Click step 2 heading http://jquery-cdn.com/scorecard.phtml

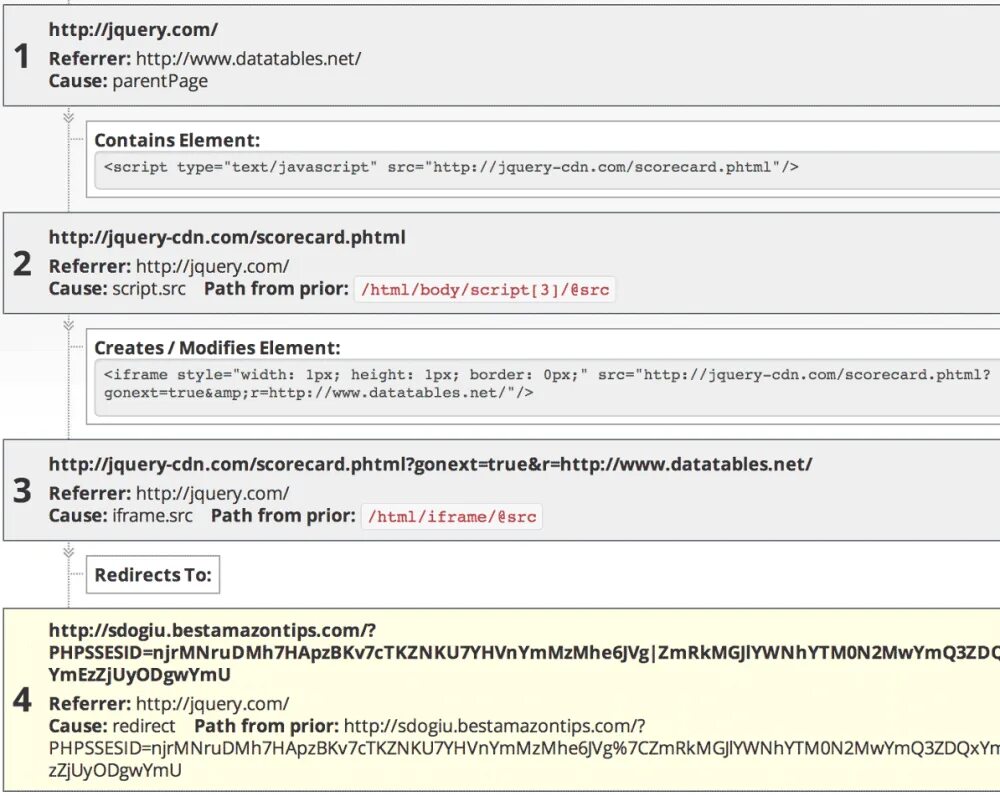point(227,237)
